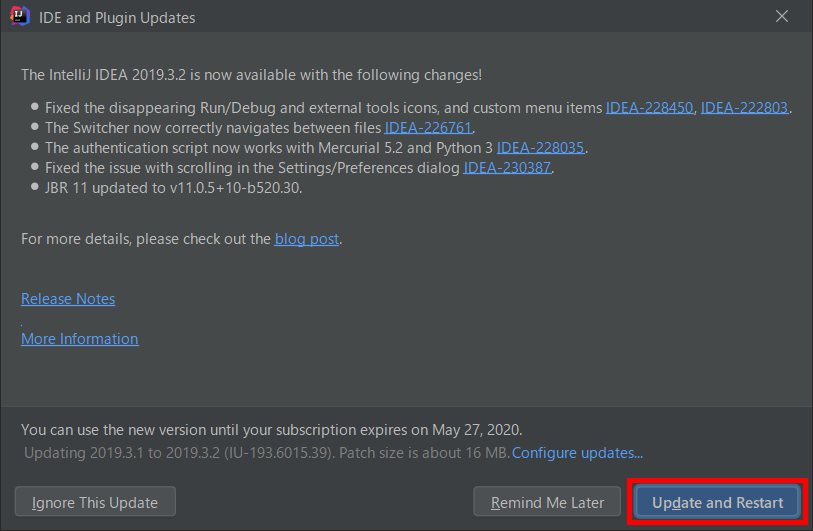The height and width of the screenshot is (531, 813).
Task: Click the IntelliJ IDEA 2019.3.2 availability heading
Action: [251, 75]
